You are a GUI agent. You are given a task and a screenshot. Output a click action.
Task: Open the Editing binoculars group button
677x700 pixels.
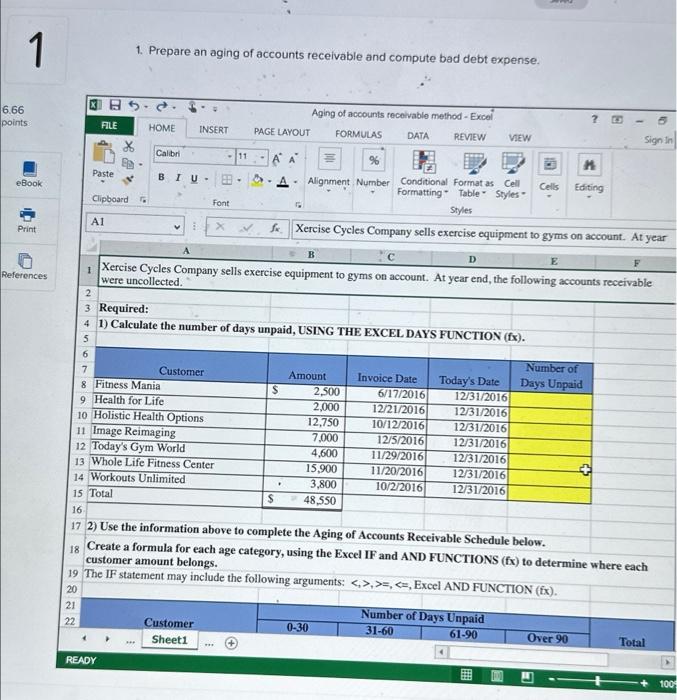589,175
